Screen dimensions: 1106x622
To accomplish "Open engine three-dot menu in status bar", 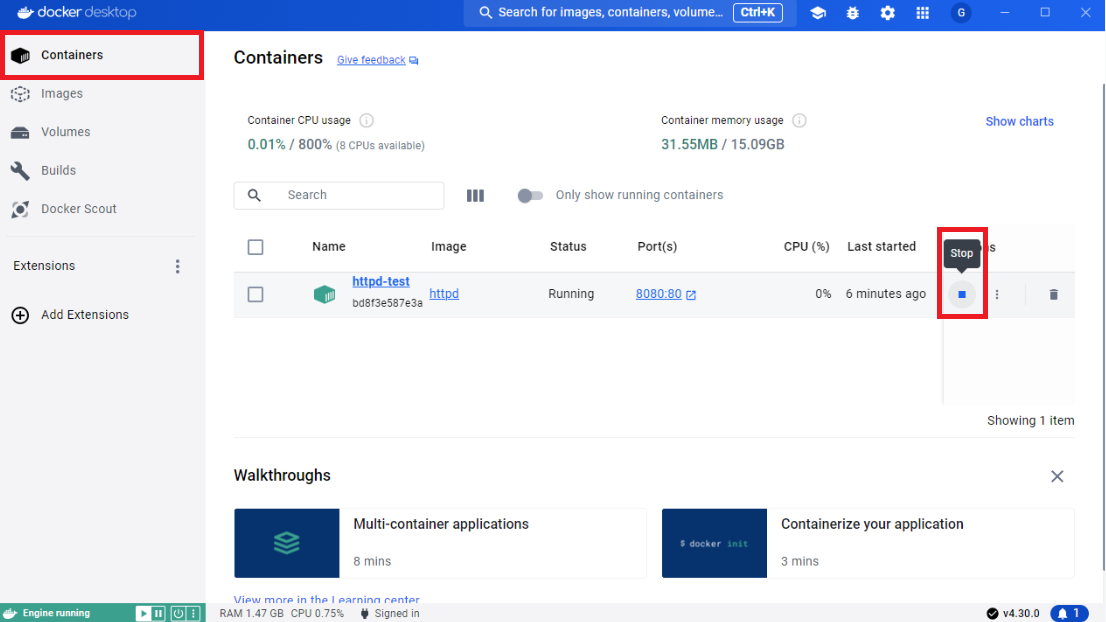I will click(x=193, y=614).
